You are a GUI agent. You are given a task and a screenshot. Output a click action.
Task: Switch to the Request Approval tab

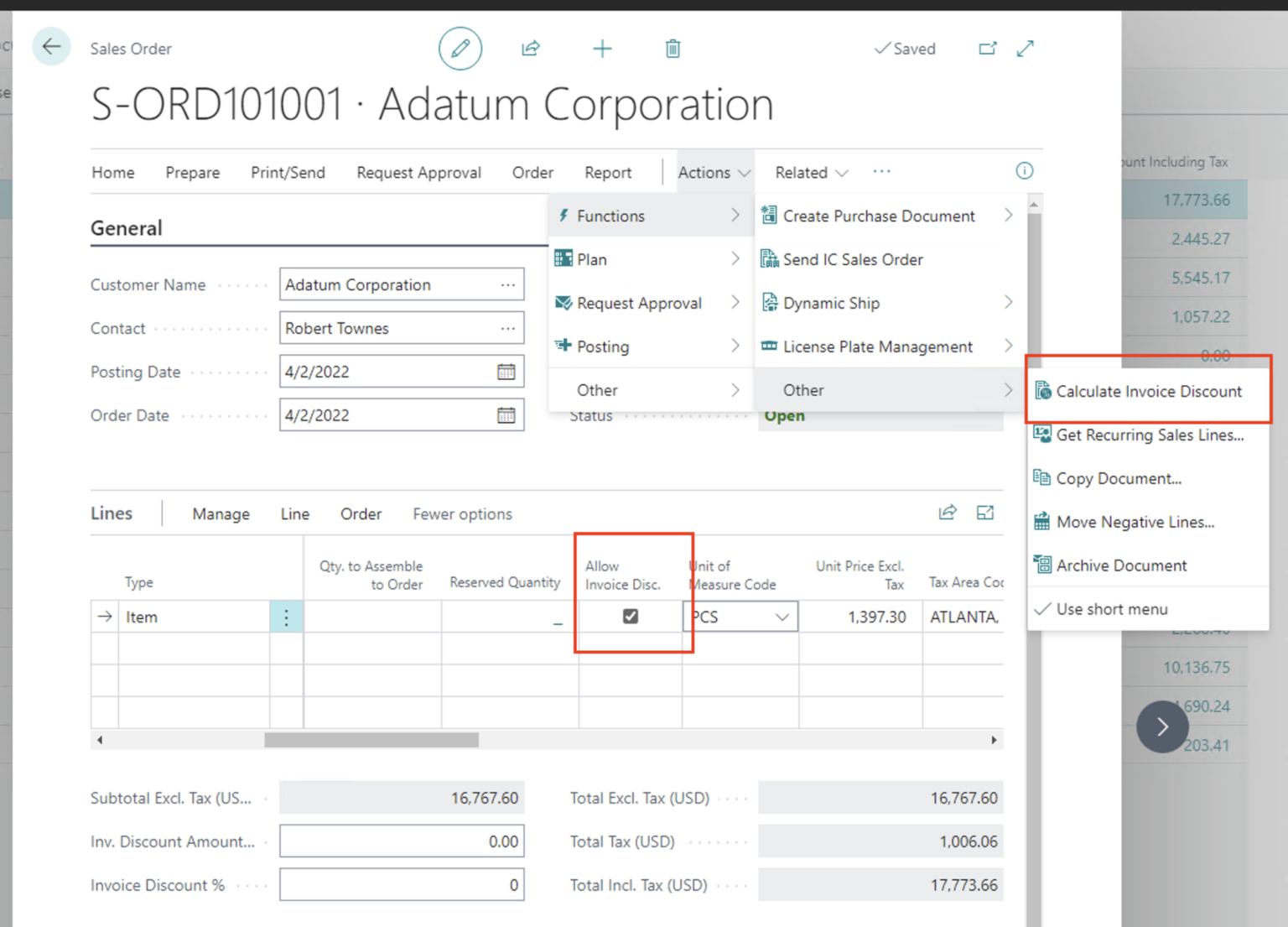click(418, 172)
